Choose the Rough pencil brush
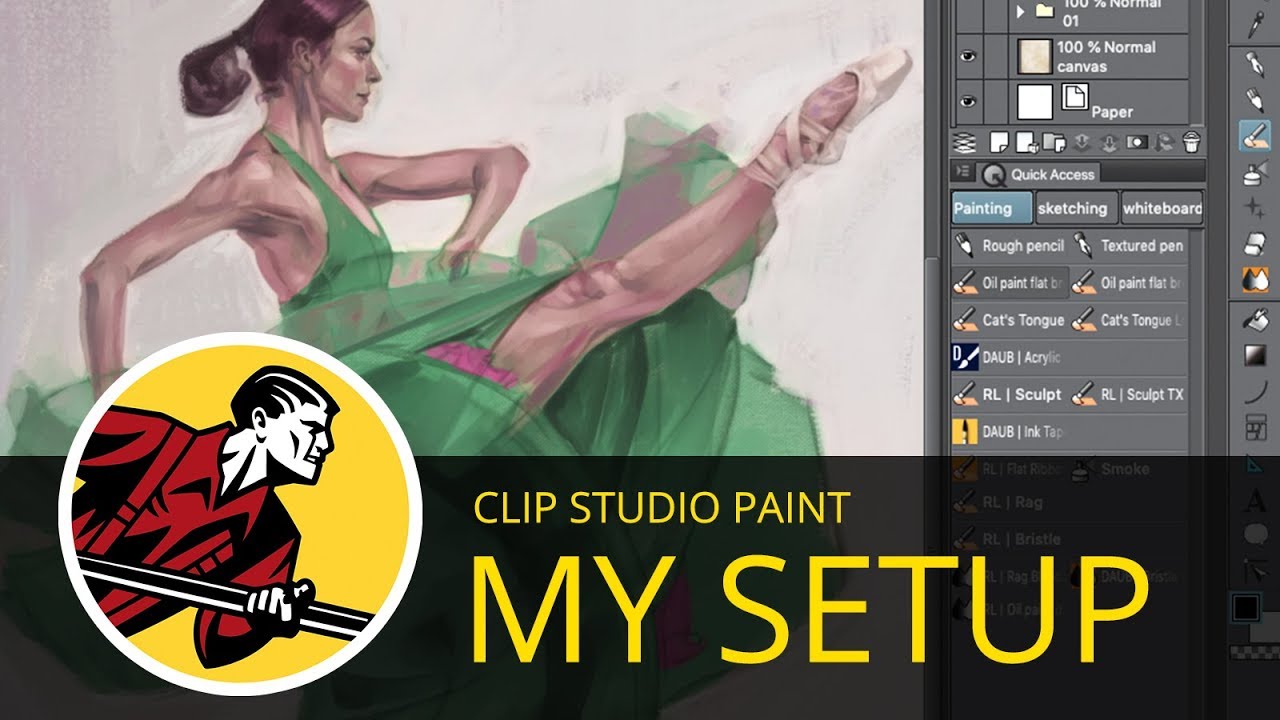The width and height of the screenshot is (1280, 720). pyautogui.click(x=1010, y=245)
